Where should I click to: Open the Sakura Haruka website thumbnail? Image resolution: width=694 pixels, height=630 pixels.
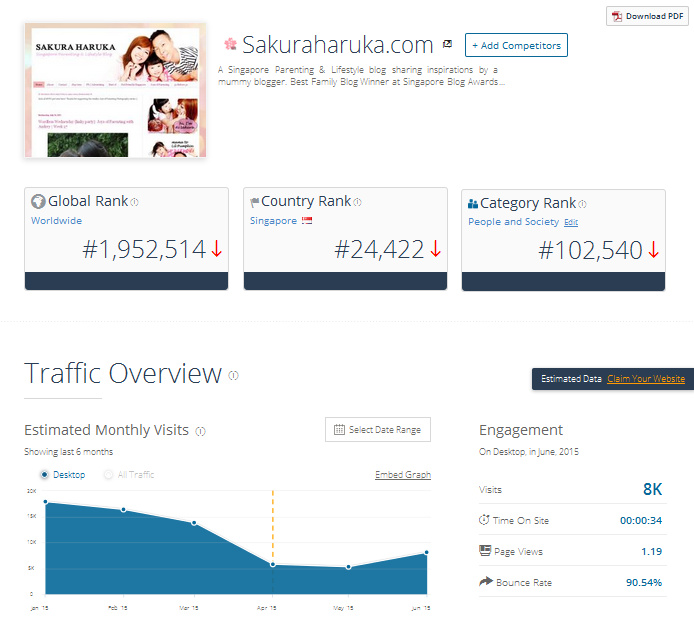click(x=116, y=90)
